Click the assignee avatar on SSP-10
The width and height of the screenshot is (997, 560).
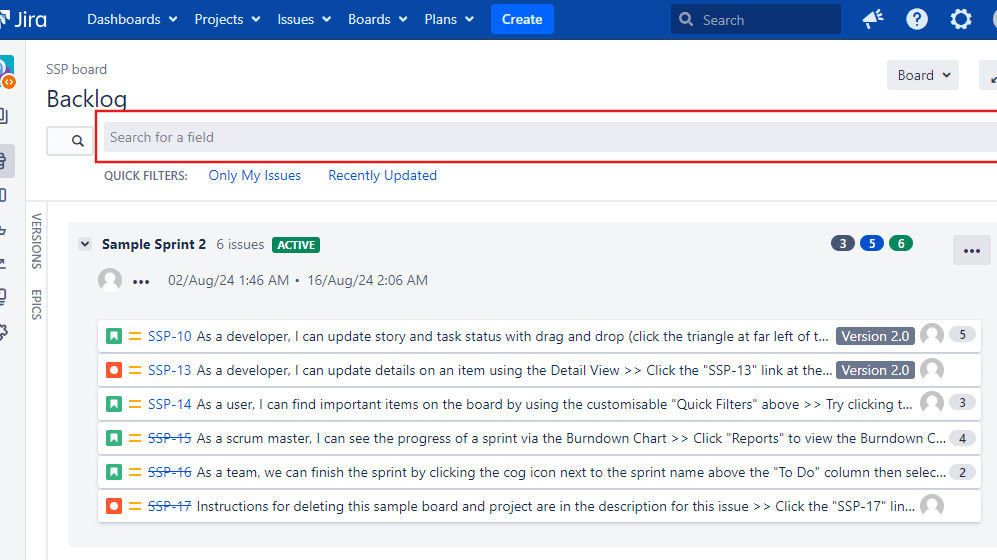tap(931, 335)
